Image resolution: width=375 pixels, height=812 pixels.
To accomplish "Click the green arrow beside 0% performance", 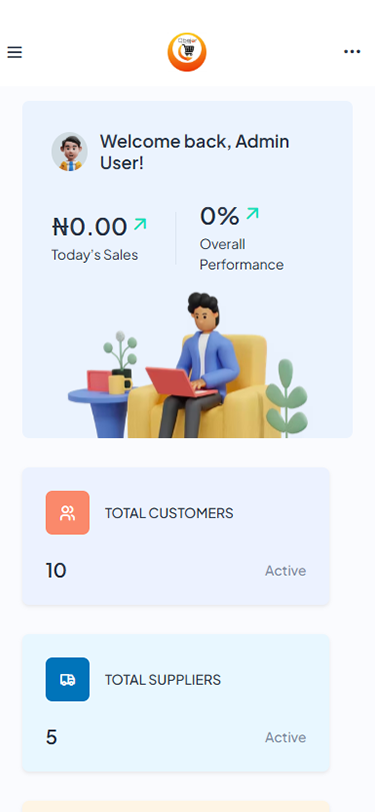I will pos(252,213).
